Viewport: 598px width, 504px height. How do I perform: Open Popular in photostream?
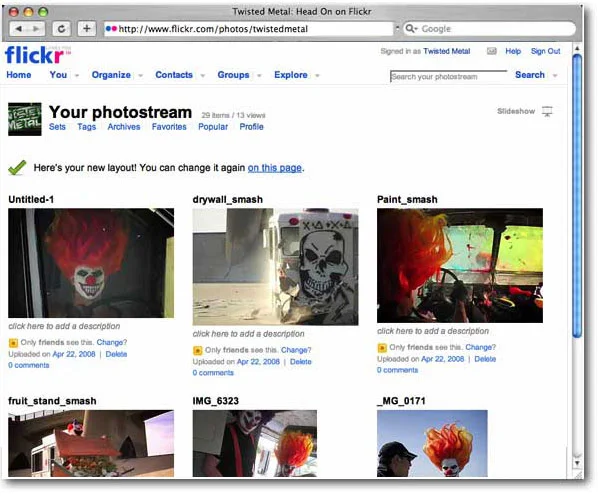[x=213, y=127]
